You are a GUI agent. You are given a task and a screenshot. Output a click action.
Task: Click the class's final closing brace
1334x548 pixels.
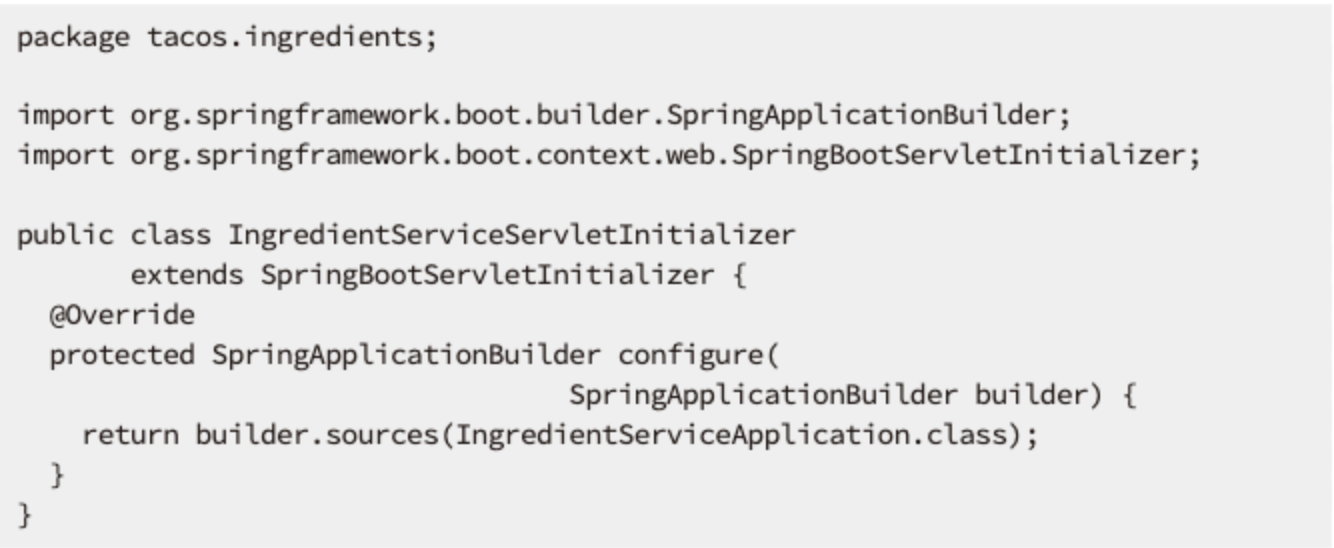(25, 515)
